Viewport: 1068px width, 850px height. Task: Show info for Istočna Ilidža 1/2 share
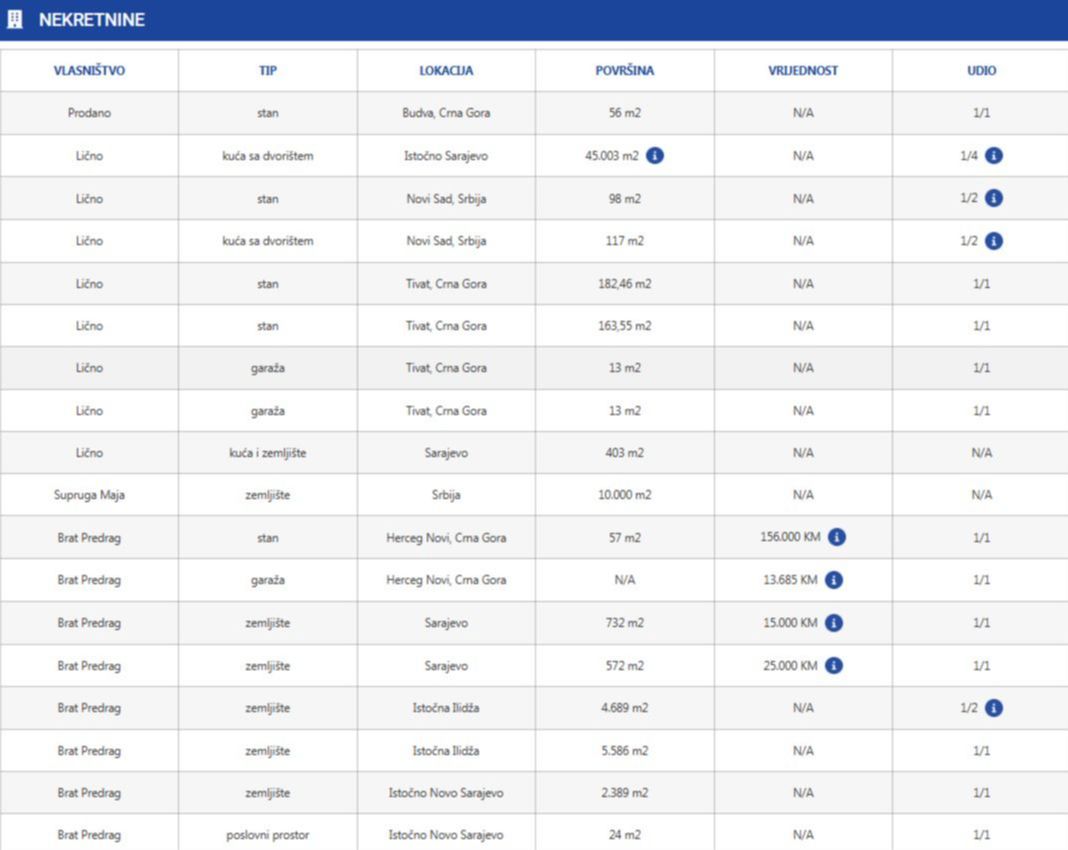click(x=993, y=708)
